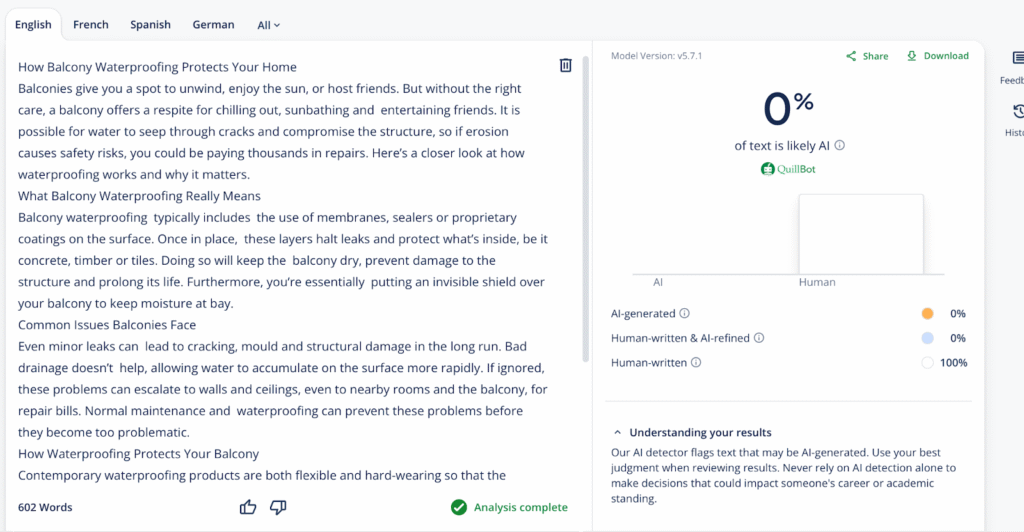Click info icon beside Human-written & AI-refined

coord(759,338)
